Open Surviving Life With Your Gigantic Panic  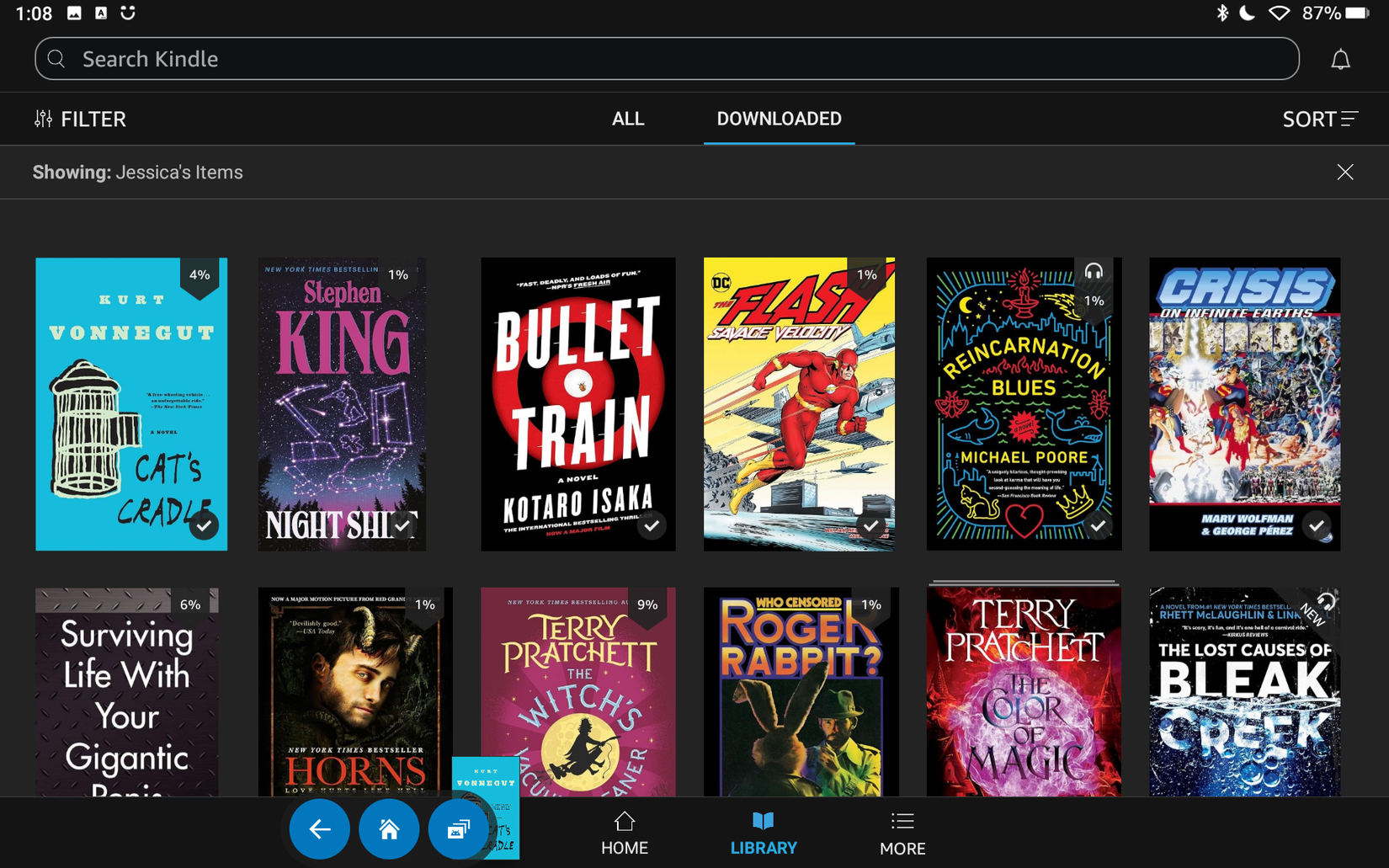[127, 692]
